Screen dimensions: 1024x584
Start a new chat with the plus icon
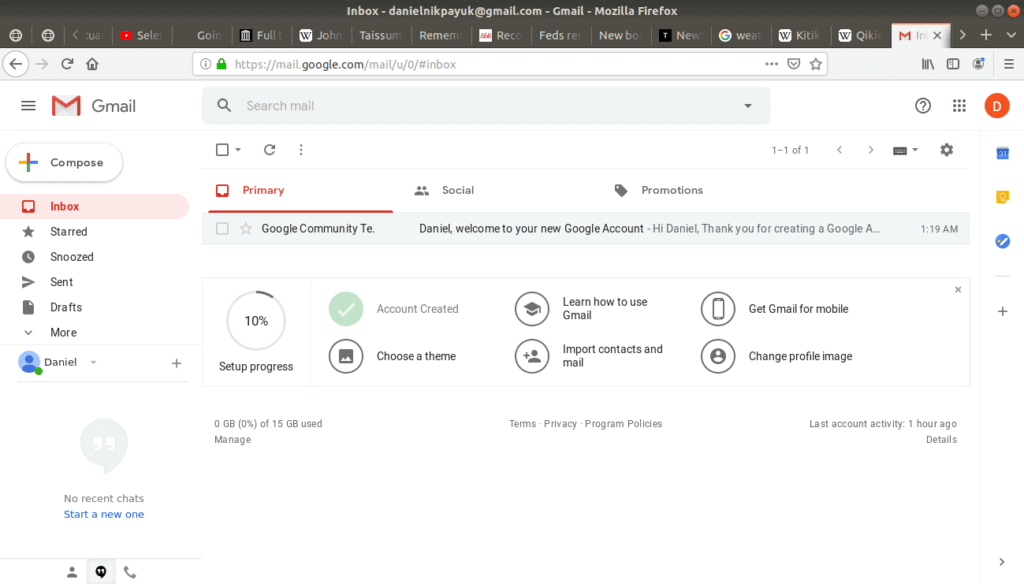click(176, 363)
